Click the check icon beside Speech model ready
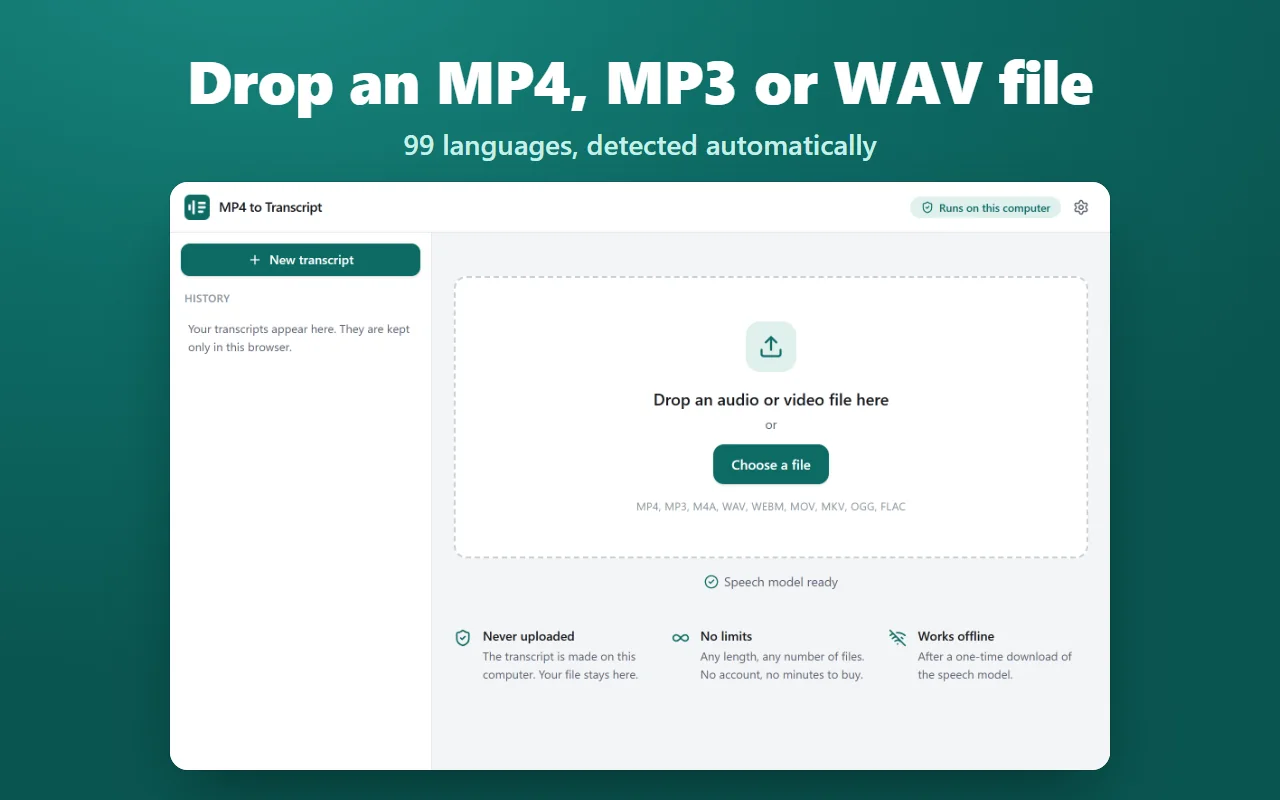 pos(711,582)
